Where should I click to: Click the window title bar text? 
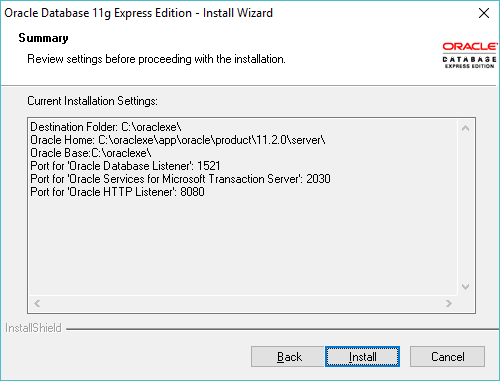tap(138, 13)
